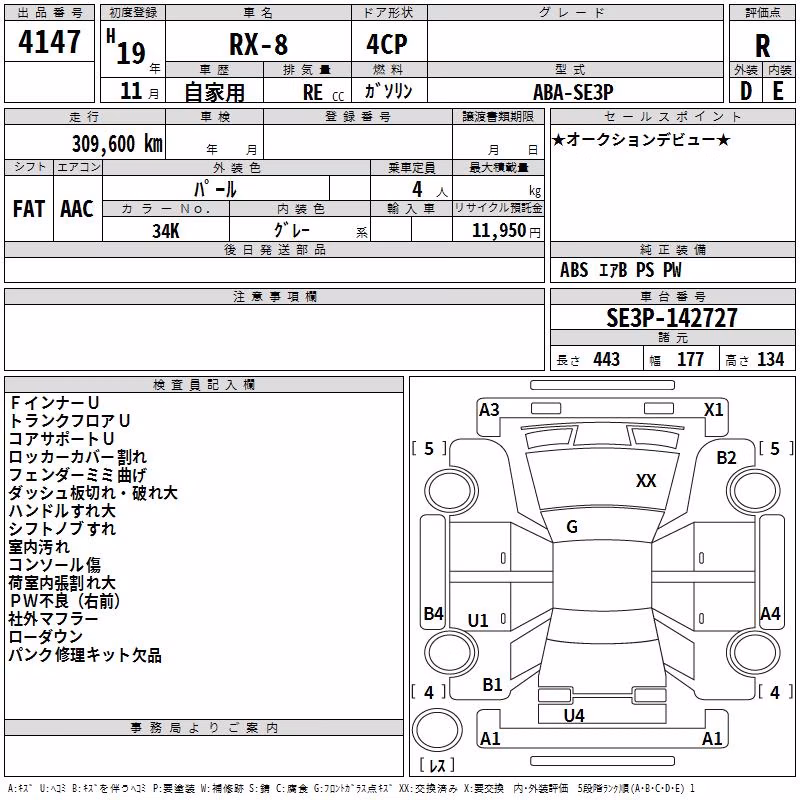Click damage mark B2 on front fender
The image size is (800, 800).
tap(726, 458)
